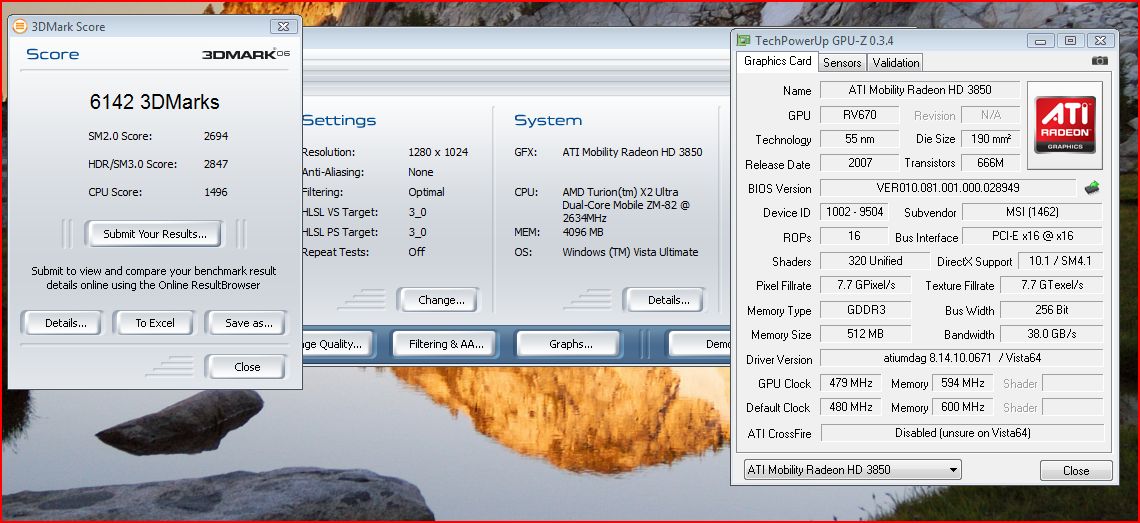Click the Resolution value 1280 x 1024

coord(438,152)
